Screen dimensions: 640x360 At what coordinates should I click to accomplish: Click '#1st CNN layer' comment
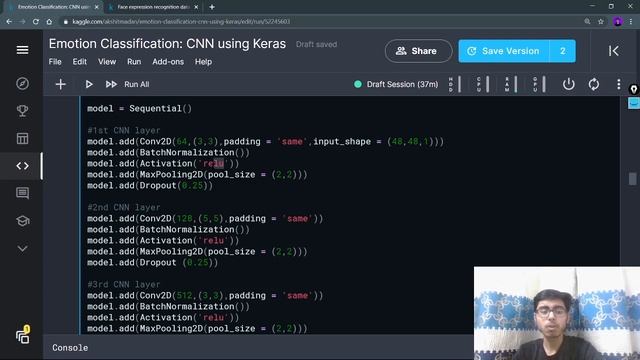[x=124, y=131]
